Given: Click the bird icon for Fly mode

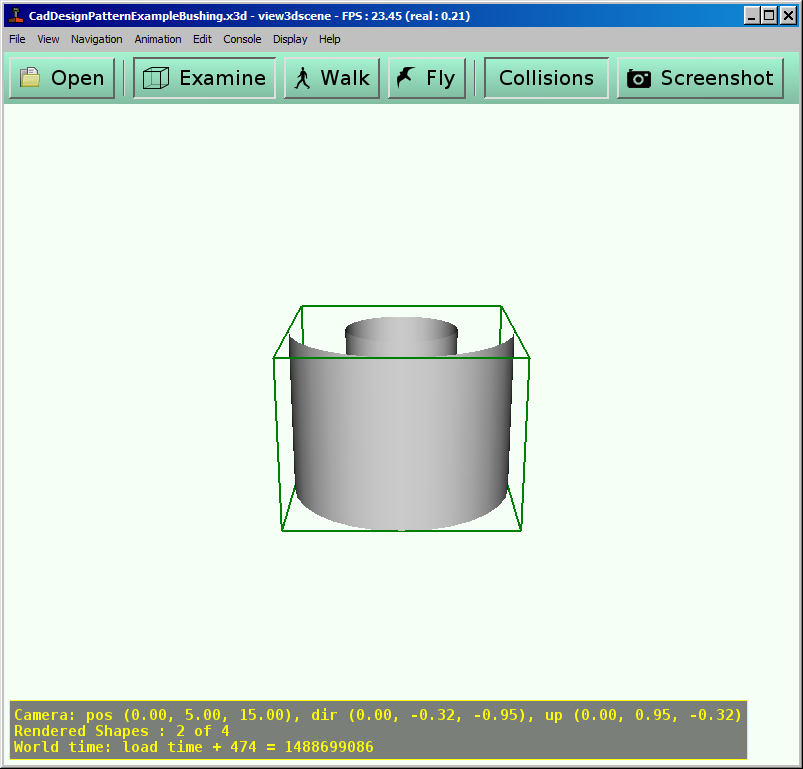Looking at the screenshot, I should [405, 78].
